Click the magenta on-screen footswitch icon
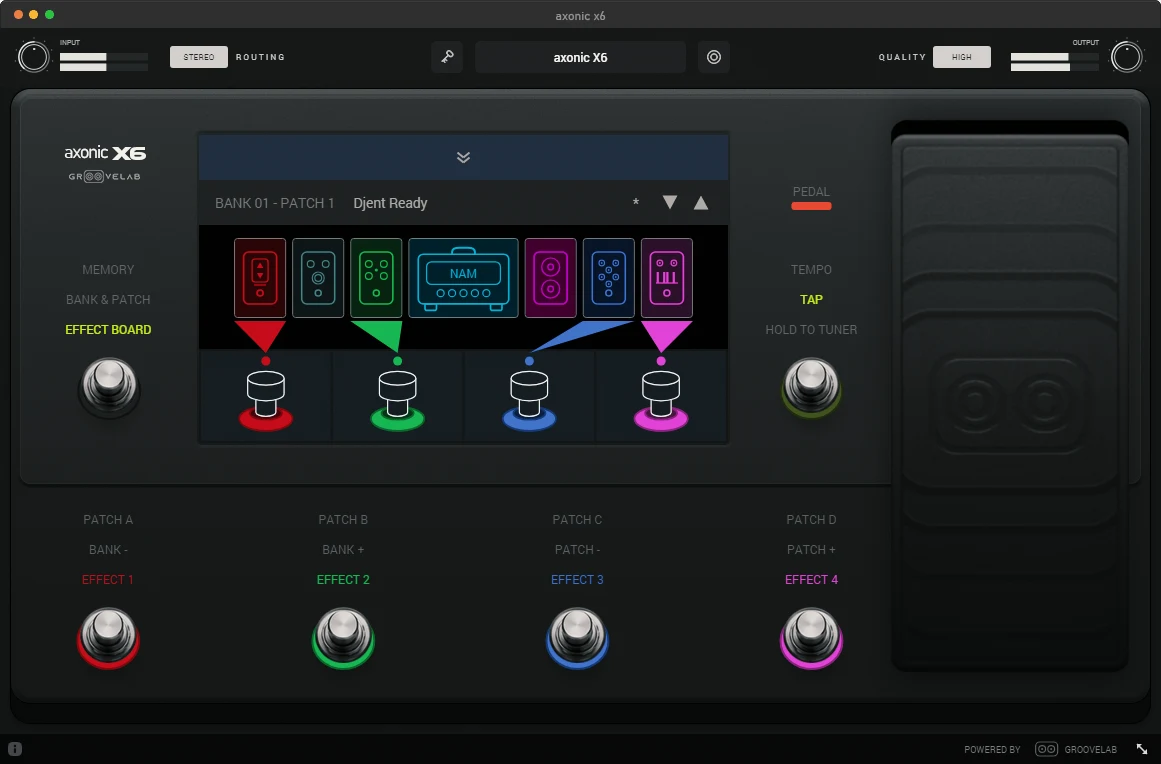1161x764 pixels. click(x=661, y=401)
